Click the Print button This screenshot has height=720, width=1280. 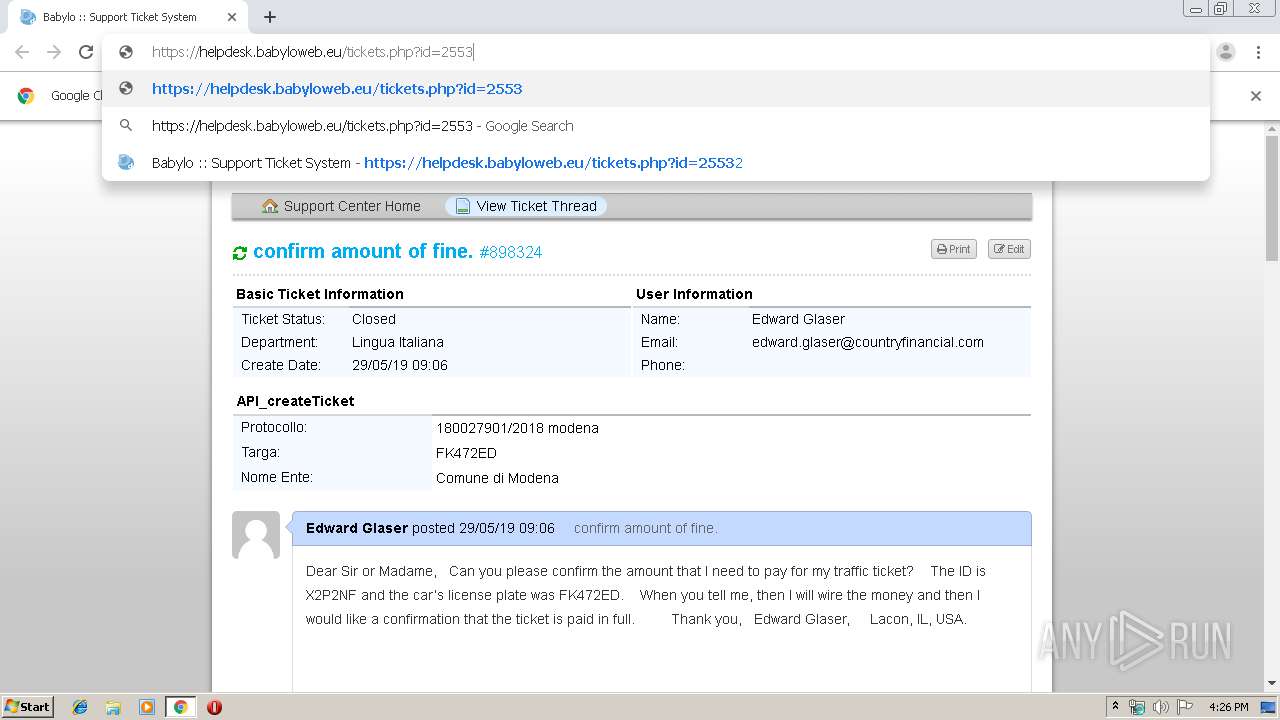(953, 249)
